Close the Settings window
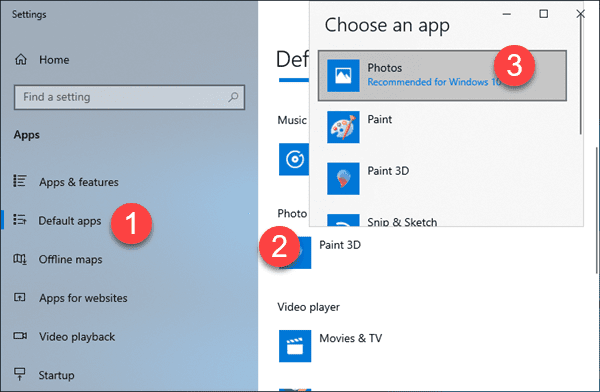The height and width of the screenshot is (392, 600). coord(580,14)
